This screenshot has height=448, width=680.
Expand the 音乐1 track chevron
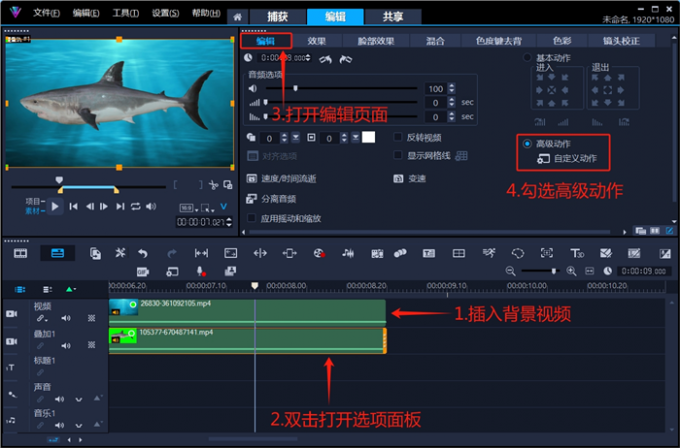click(78, 425)
